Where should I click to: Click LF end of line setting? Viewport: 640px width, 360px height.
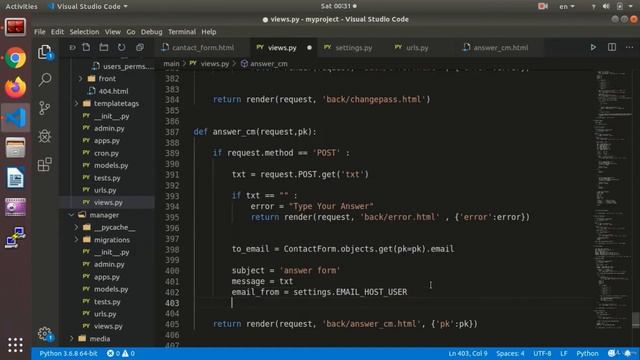click(564, 353)
